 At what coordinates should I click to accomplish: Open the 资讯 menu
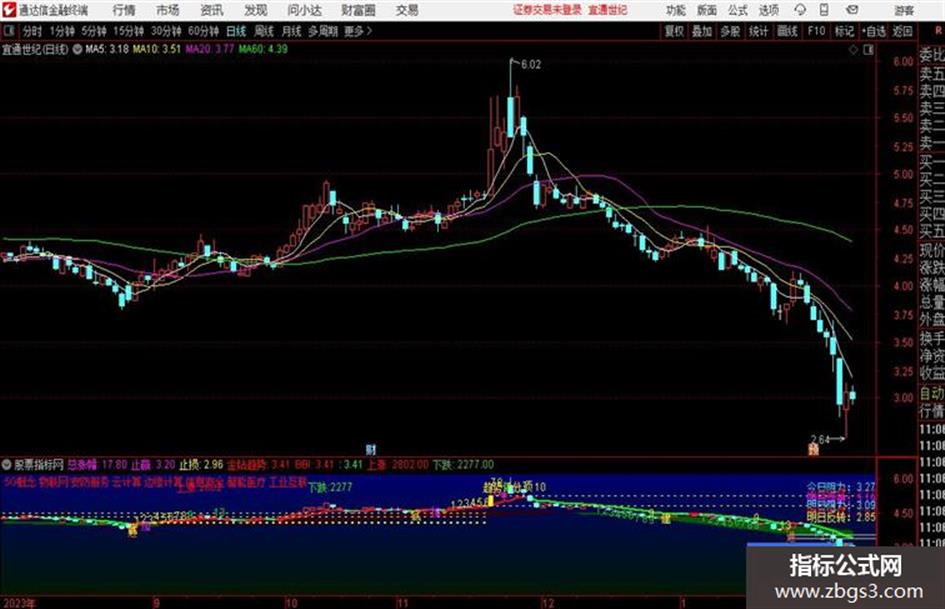[x=212, y=10]
